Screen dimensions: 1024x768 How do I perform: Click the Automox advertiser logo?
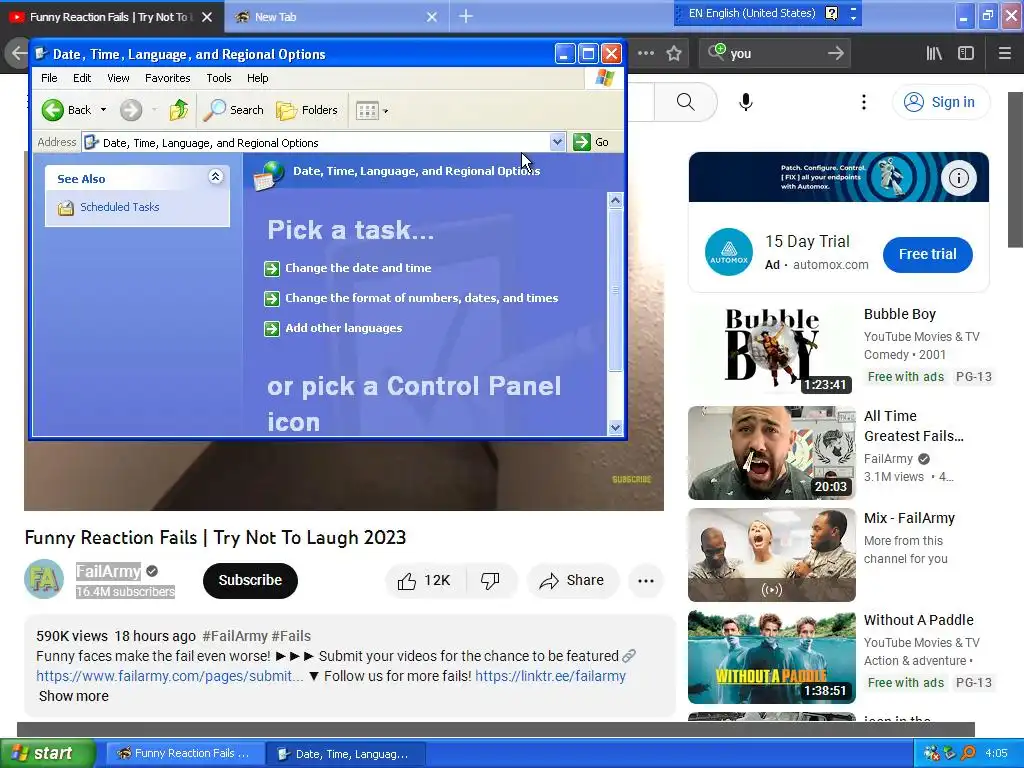pos(729,251)
